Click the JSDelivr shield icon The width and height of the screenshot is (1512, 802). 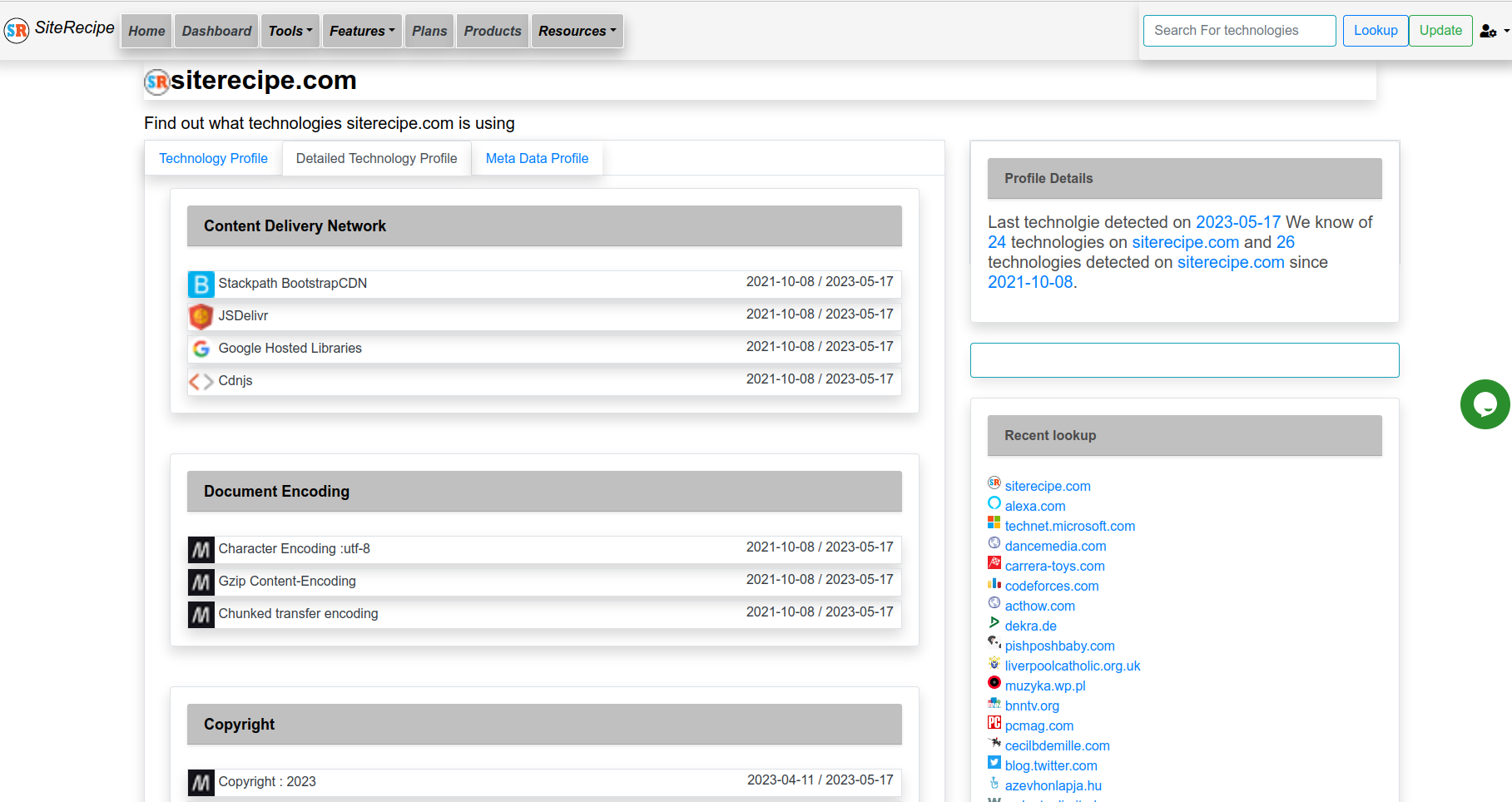(201, 317)
